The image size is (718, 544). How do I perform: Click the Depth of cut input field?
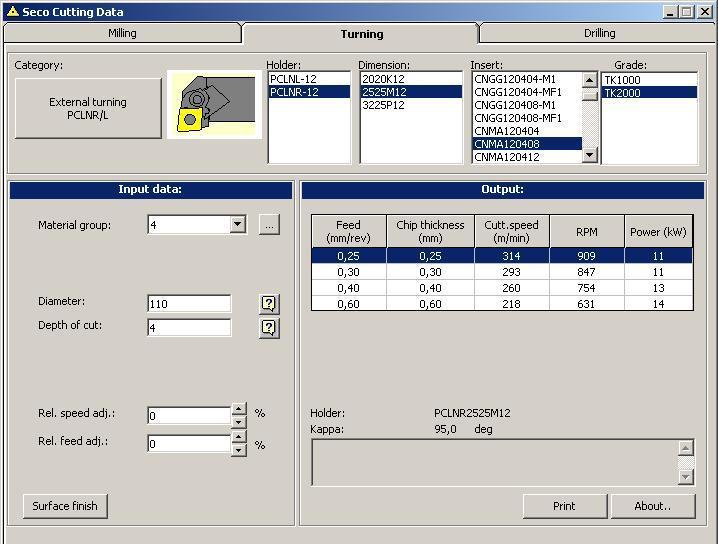coord(189,327)
